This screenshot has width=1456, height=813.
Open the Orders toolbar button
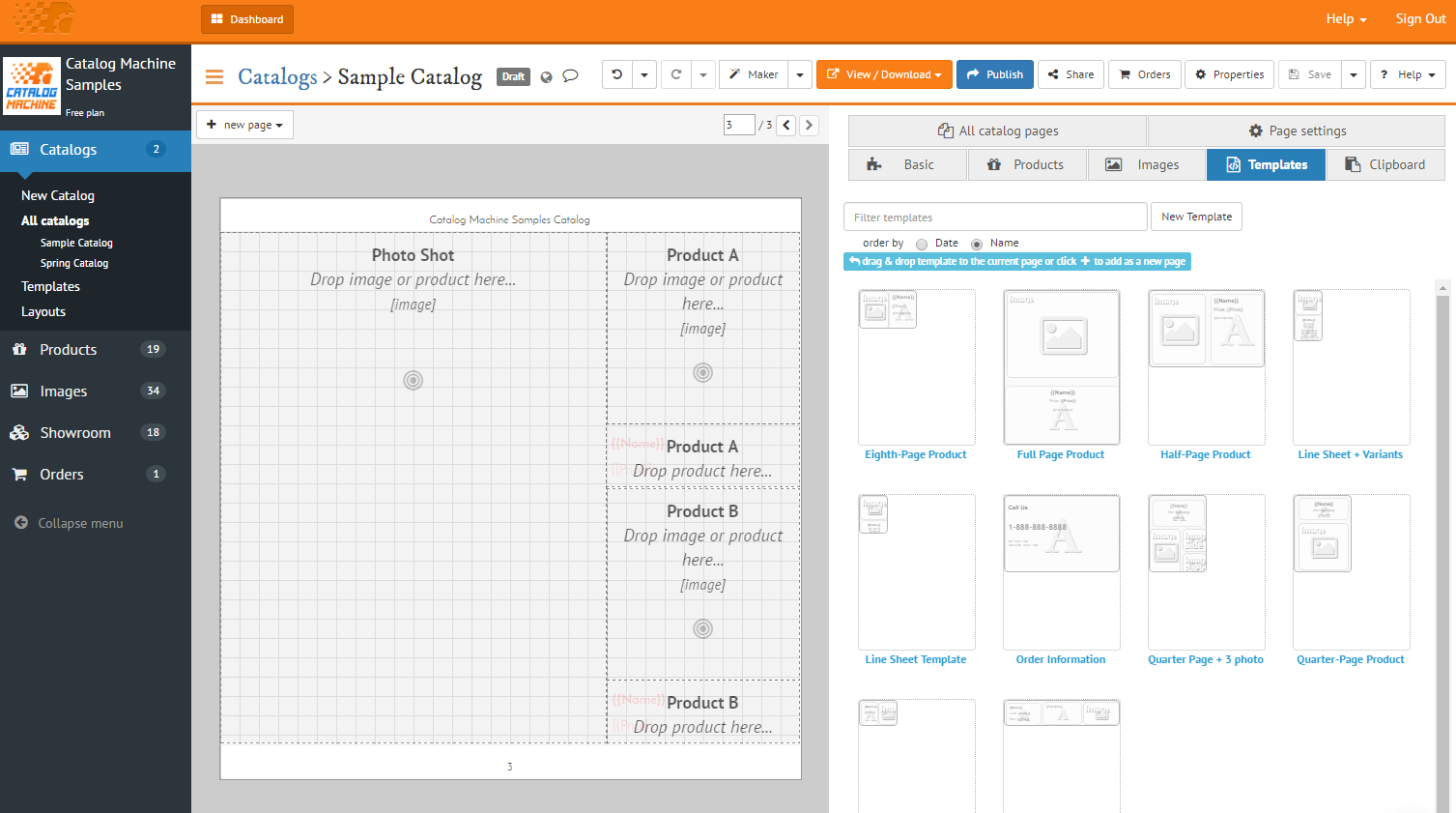[1145, 74]
